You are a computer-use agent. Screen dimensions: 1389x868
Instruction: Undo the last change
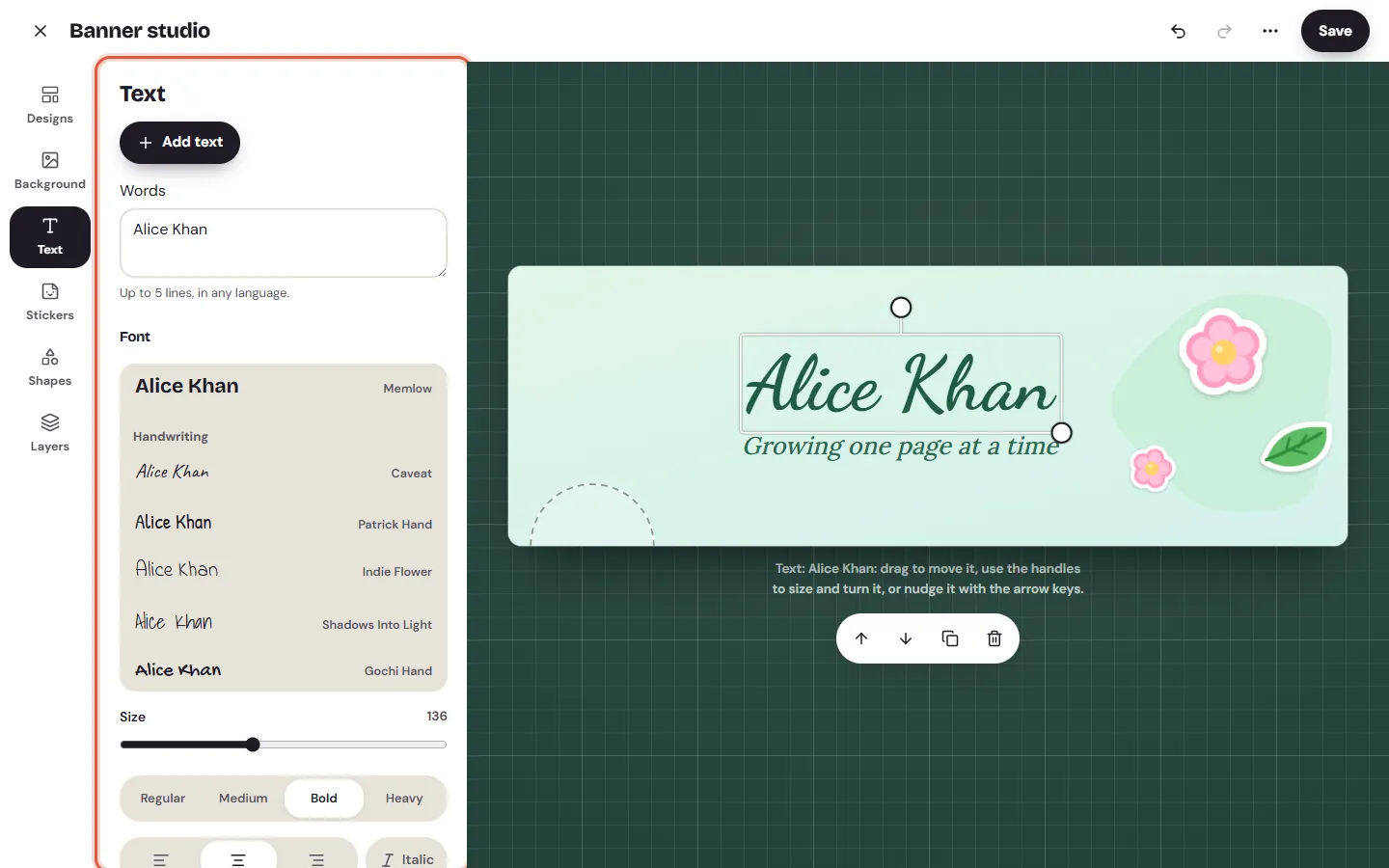tap(1178, 31)
